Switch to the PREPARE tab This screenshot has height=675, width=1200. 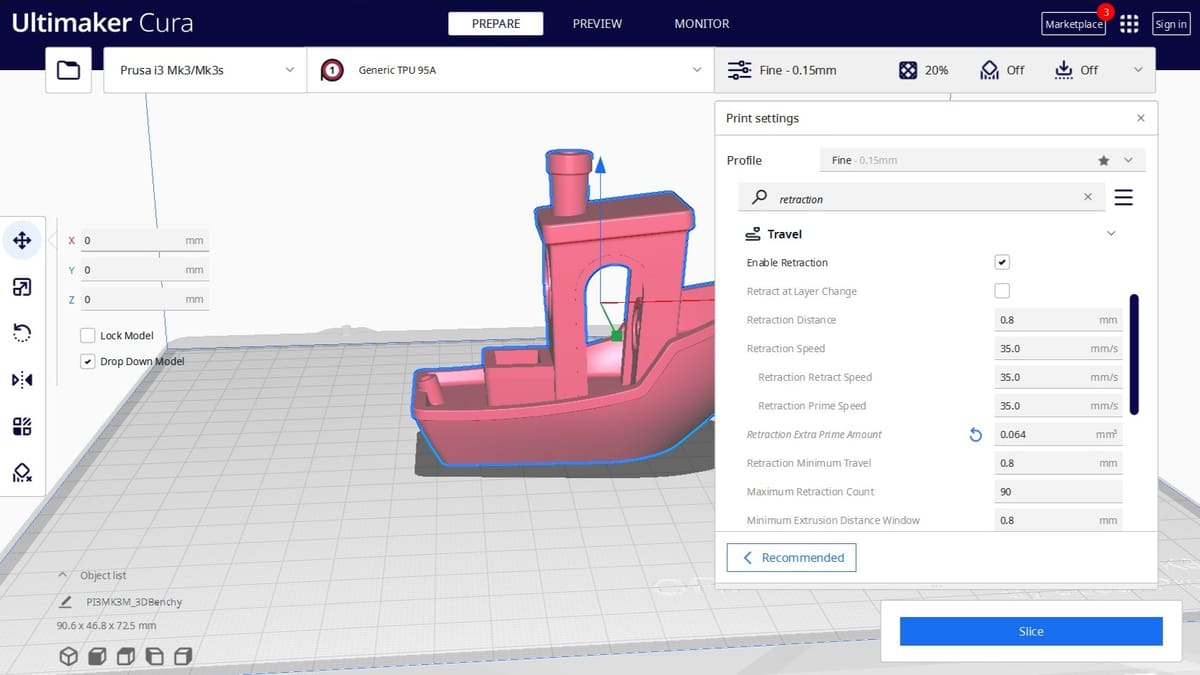click(x=496, y=24)
